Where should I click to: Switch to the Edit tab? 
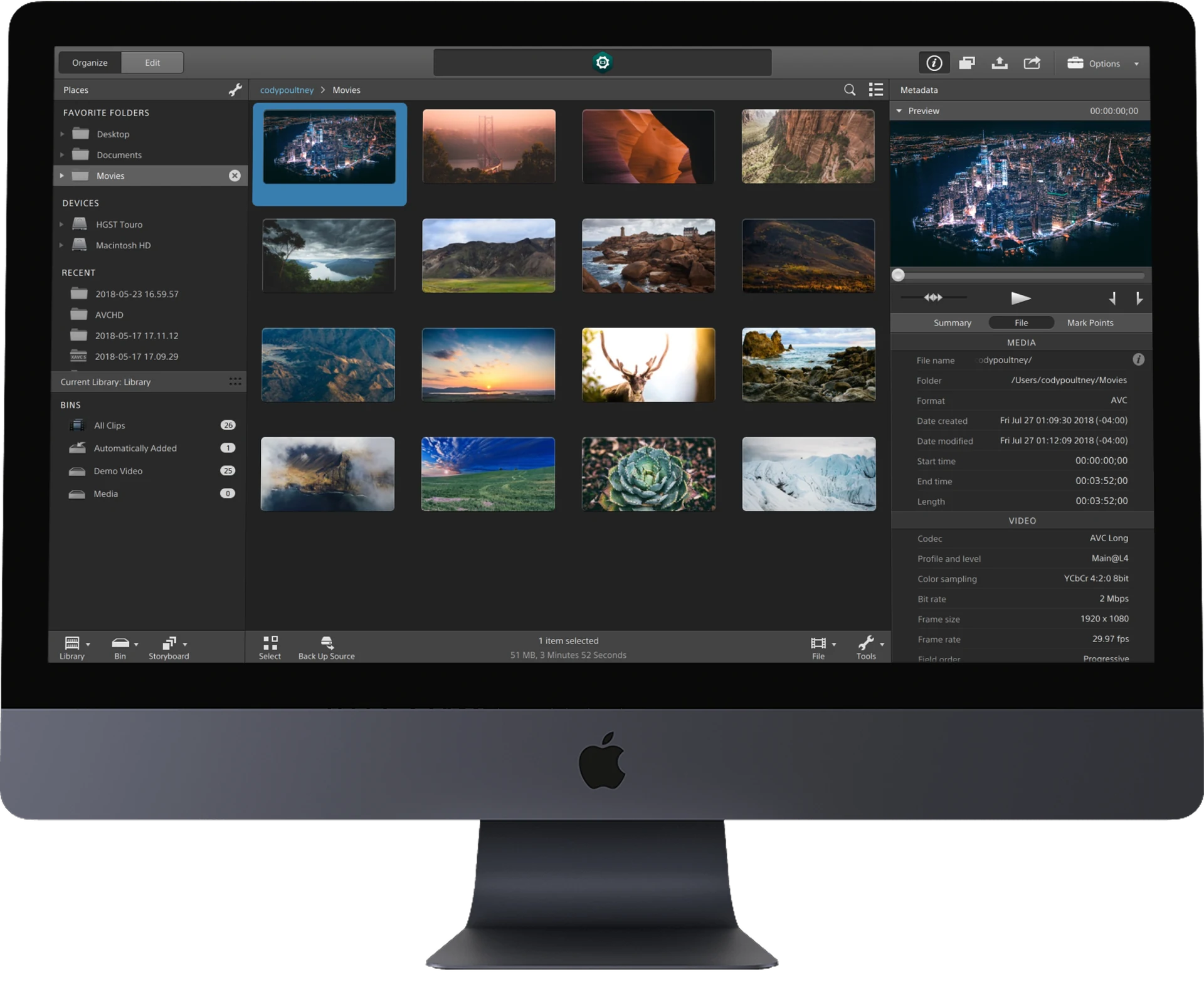tap(152, 63)
